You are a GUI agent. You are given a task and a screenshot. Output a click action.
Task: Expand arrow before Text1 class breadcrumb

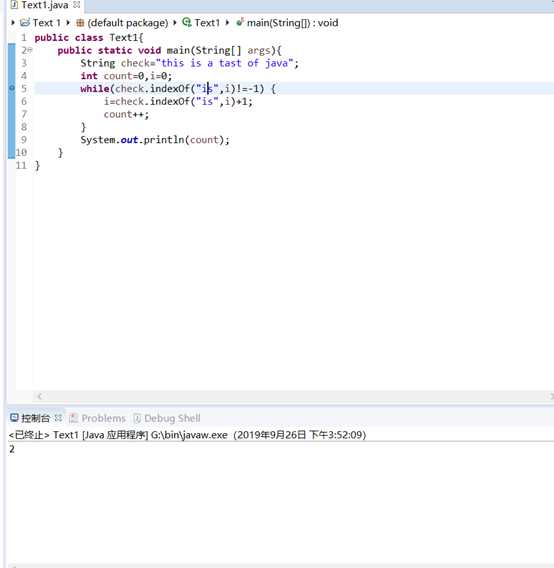(x=175, y=22)
